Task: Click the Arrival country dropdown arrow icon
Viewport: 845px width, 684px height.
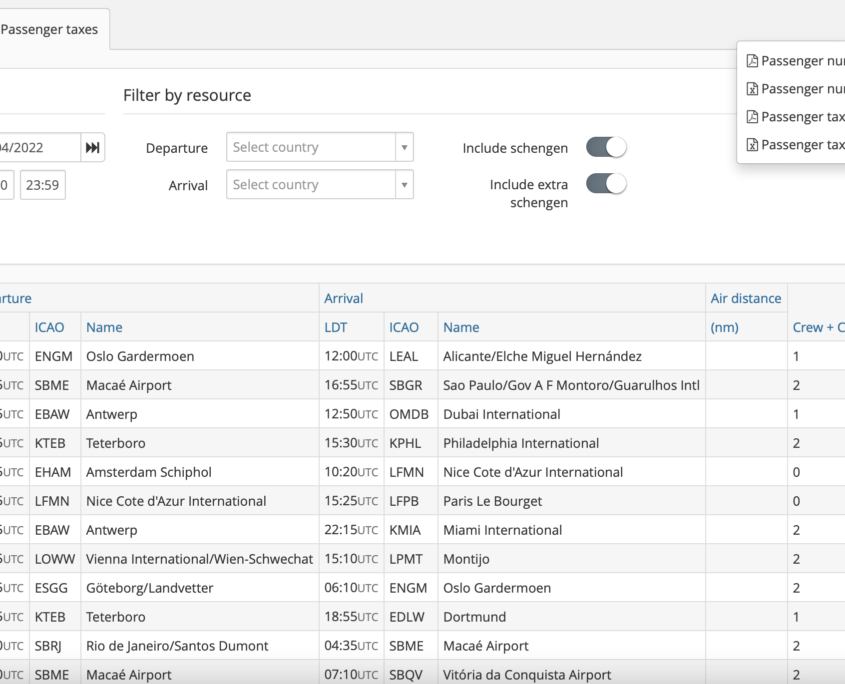Action: click(x=404, y=184)
